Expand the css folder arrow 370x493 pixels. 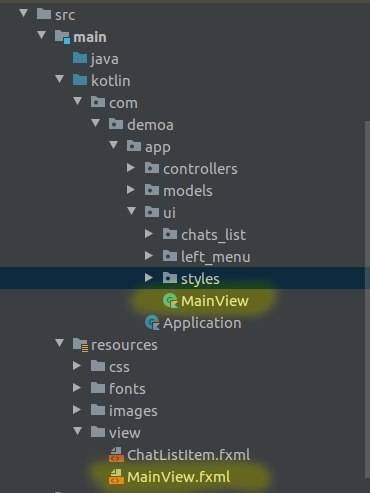[77, 366]
